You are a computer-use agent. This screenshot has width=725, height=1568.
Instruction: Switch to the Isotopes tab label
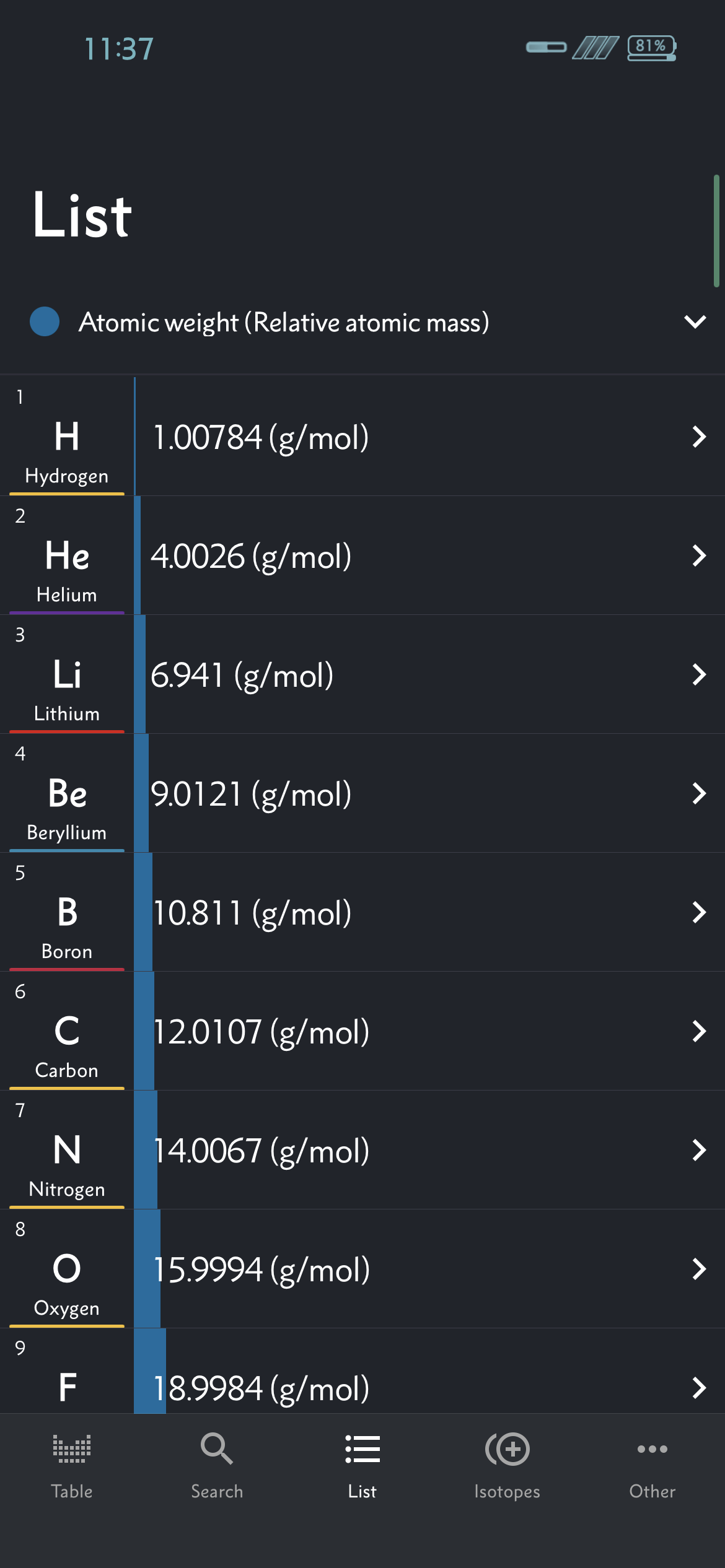click(x=507, y=1491)
